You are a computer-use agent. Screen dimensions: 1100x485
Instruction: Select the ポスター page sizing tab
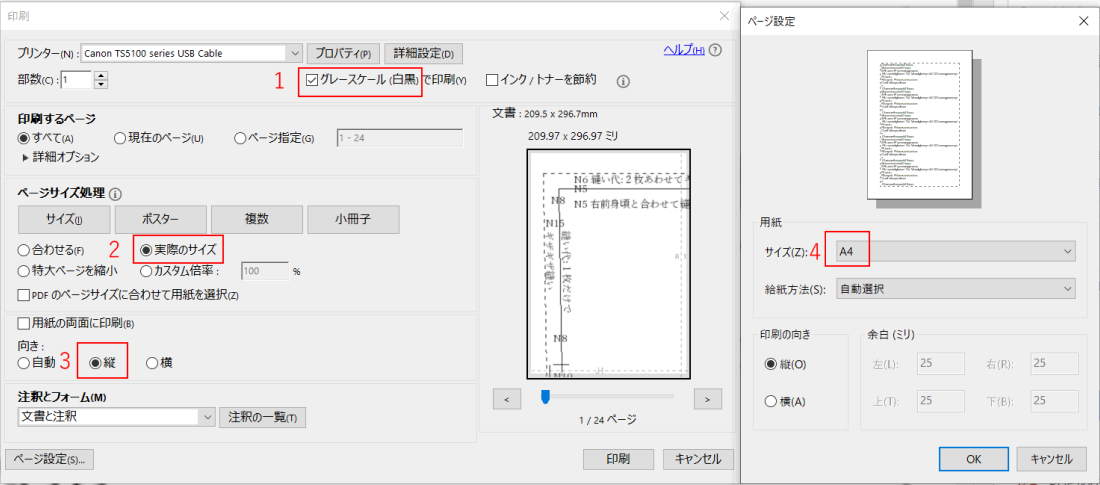(x=160, y=220)
